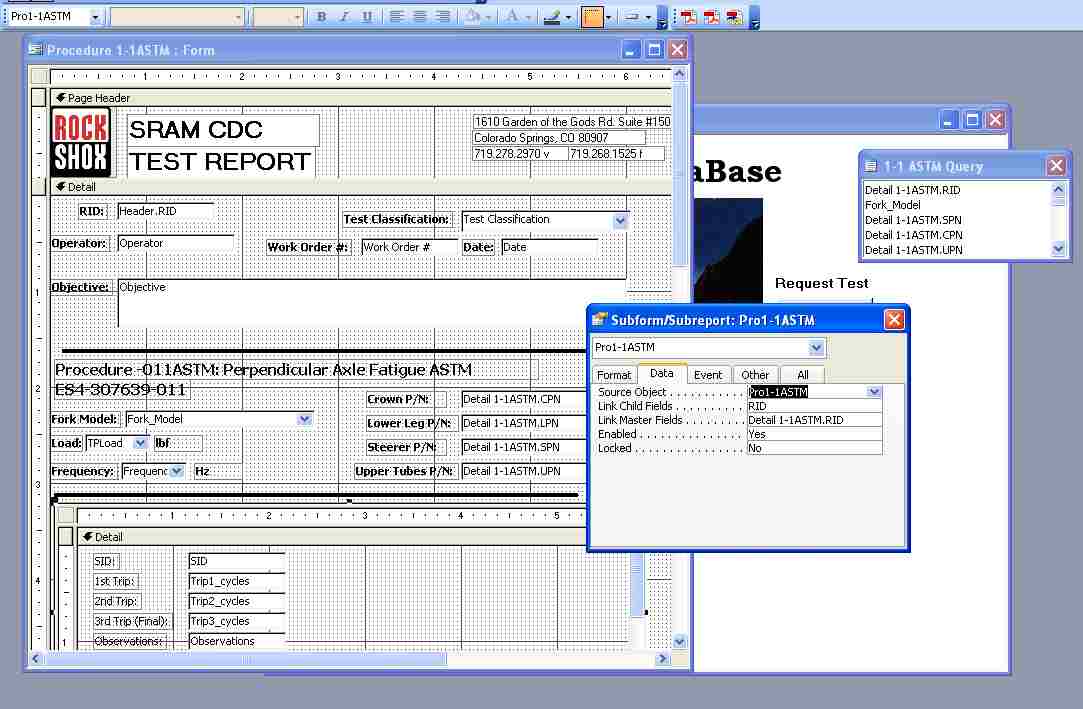Select the Data tab in properties
Viewport: 1083px width, 709px height.
pos(662,373)
